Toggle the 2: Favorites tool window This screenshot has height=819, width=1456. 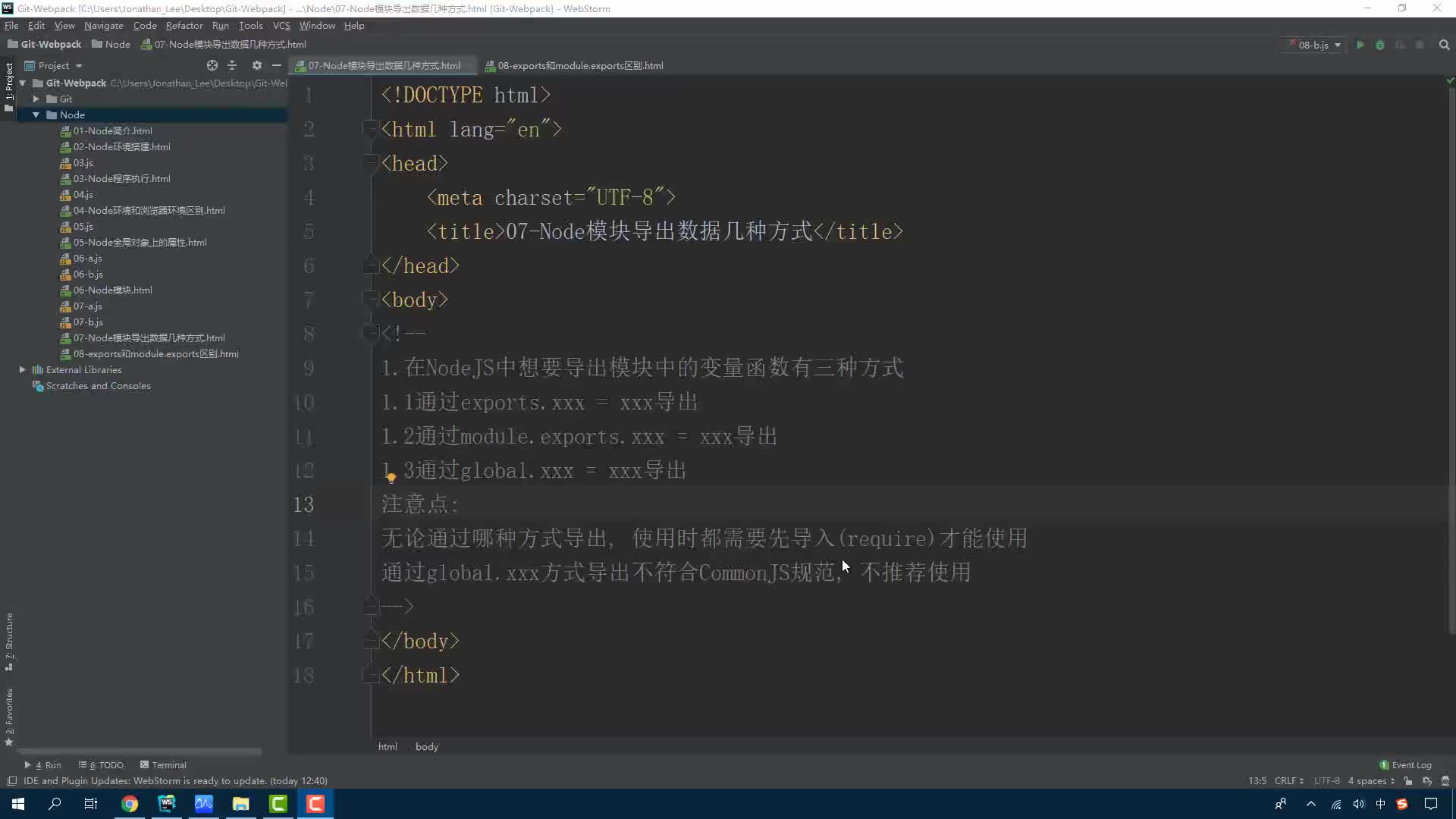pos(9,717)
